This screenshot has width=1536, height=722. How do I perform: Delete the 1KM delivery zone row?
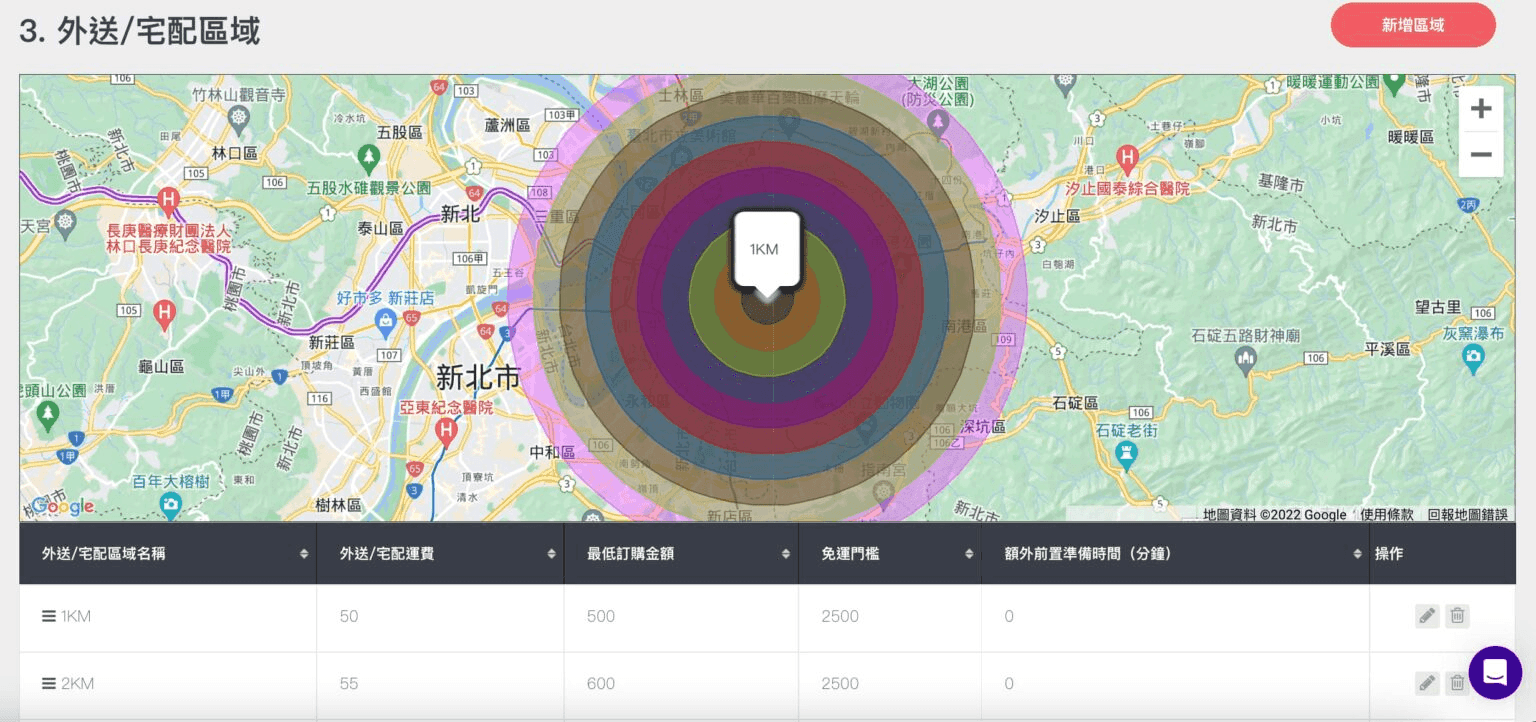(x=1457, y=616)
